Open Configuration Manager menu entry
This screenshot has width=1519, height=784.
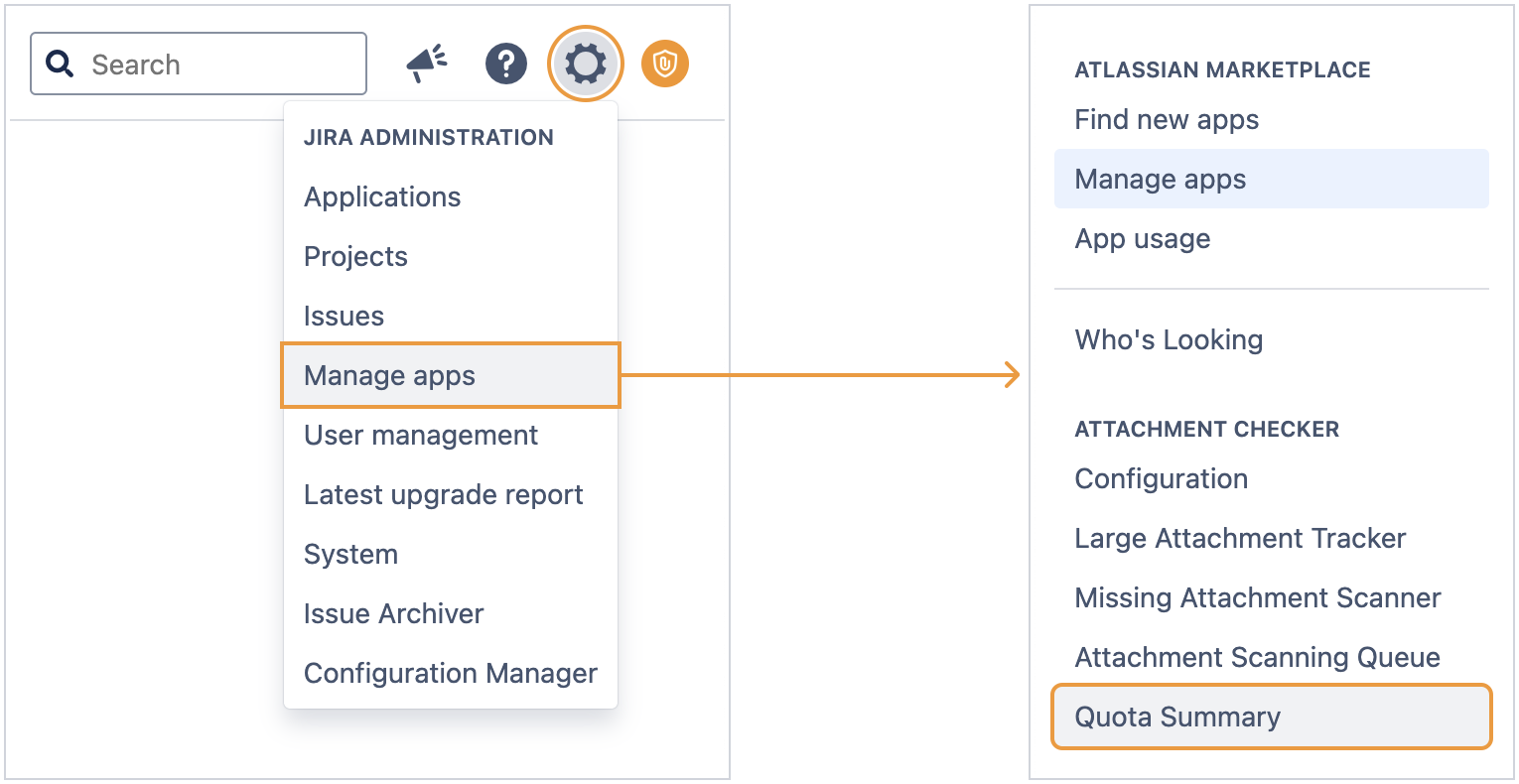tap(450, 674)
